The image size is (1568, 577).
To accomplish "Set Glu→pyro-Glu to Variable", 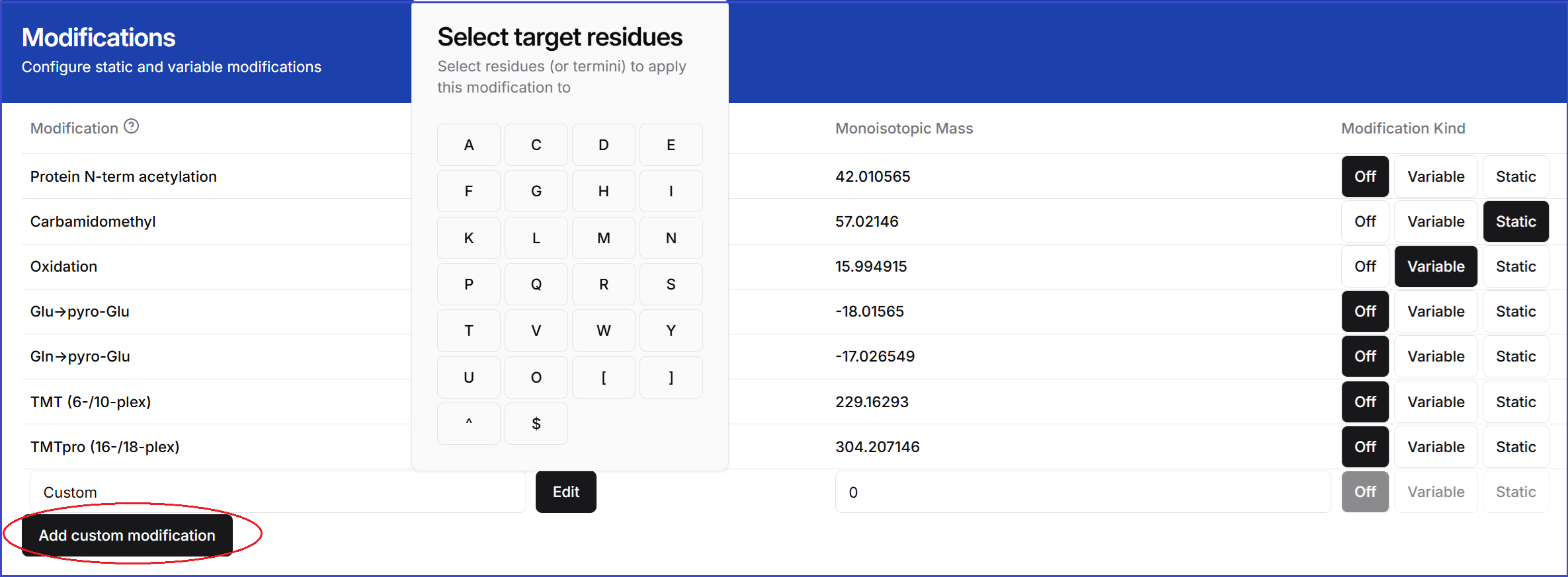I will click(1435, 311).
